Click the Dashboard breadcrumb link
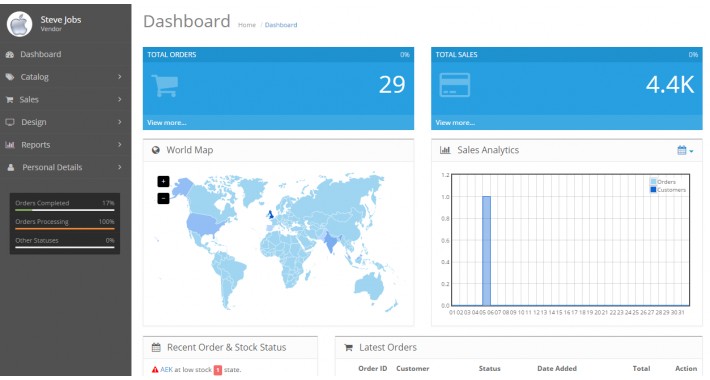This screenshot has height=380, width=710. [281, 25]
